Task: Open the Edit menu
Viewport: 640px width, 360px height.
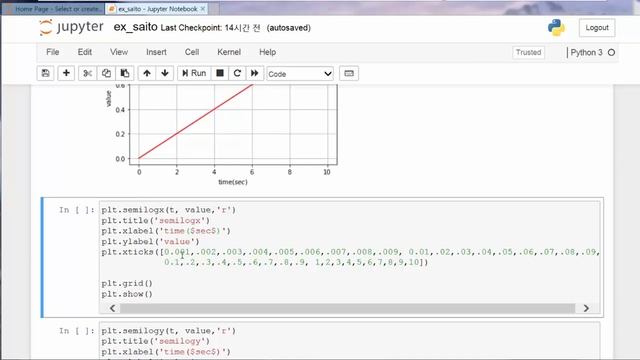Action: pos(84,52)
